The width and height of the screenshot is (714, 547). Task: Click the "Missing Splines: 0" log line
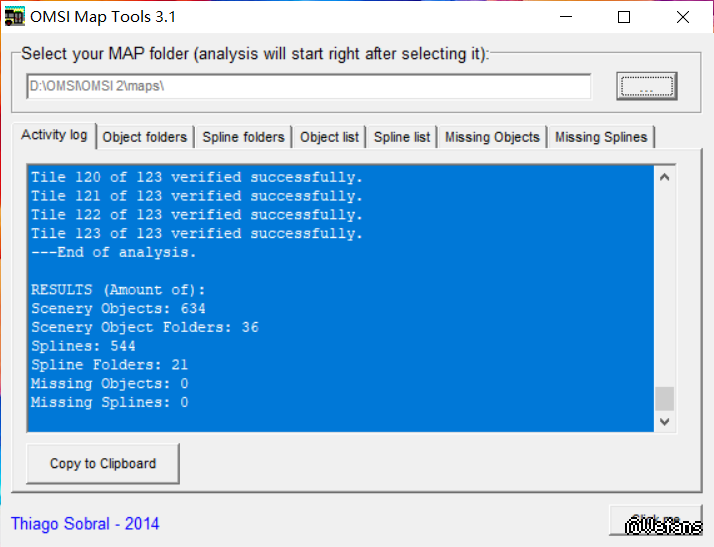pos(110,402)
